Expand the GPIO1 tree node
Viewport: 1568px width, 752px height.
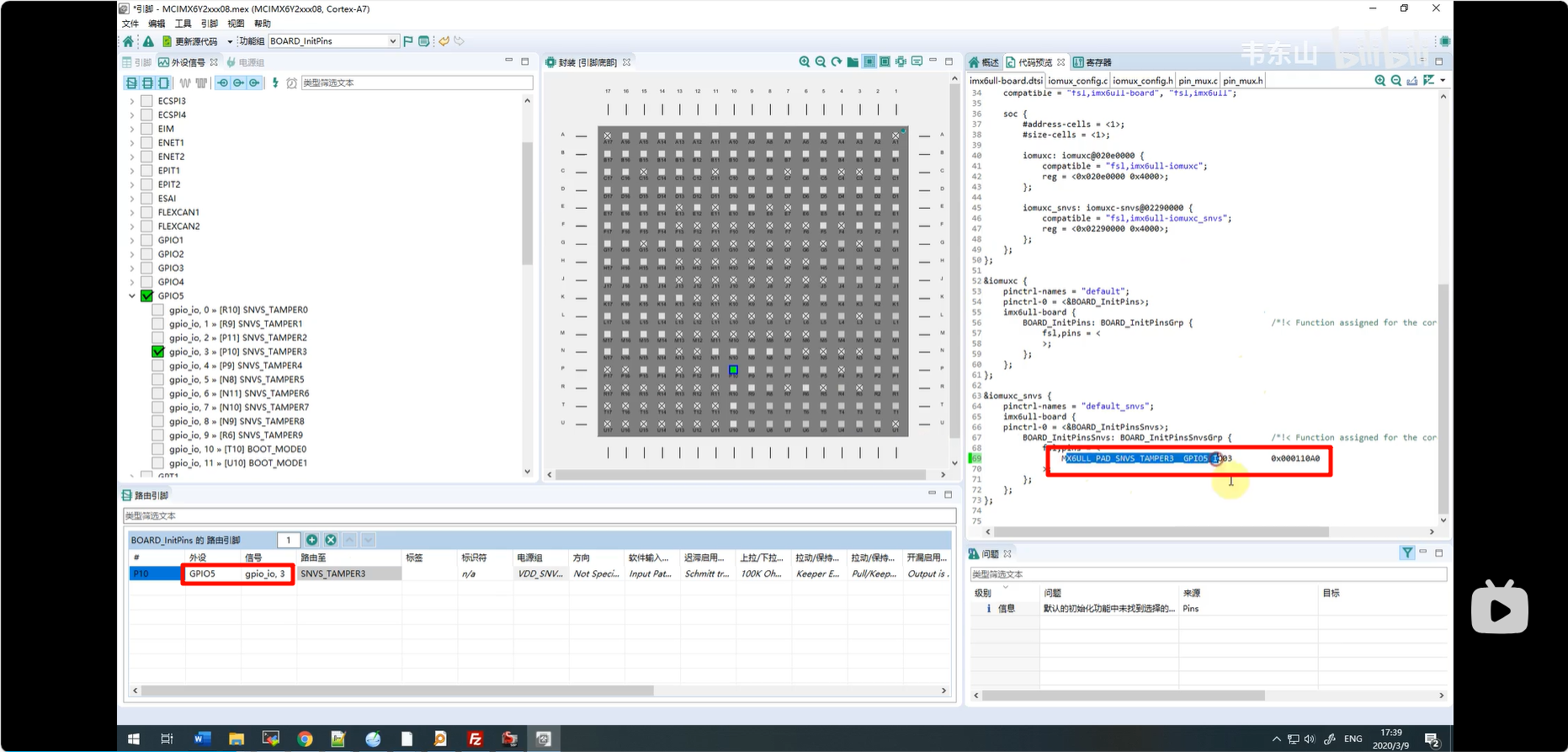(x=132, y=240)
